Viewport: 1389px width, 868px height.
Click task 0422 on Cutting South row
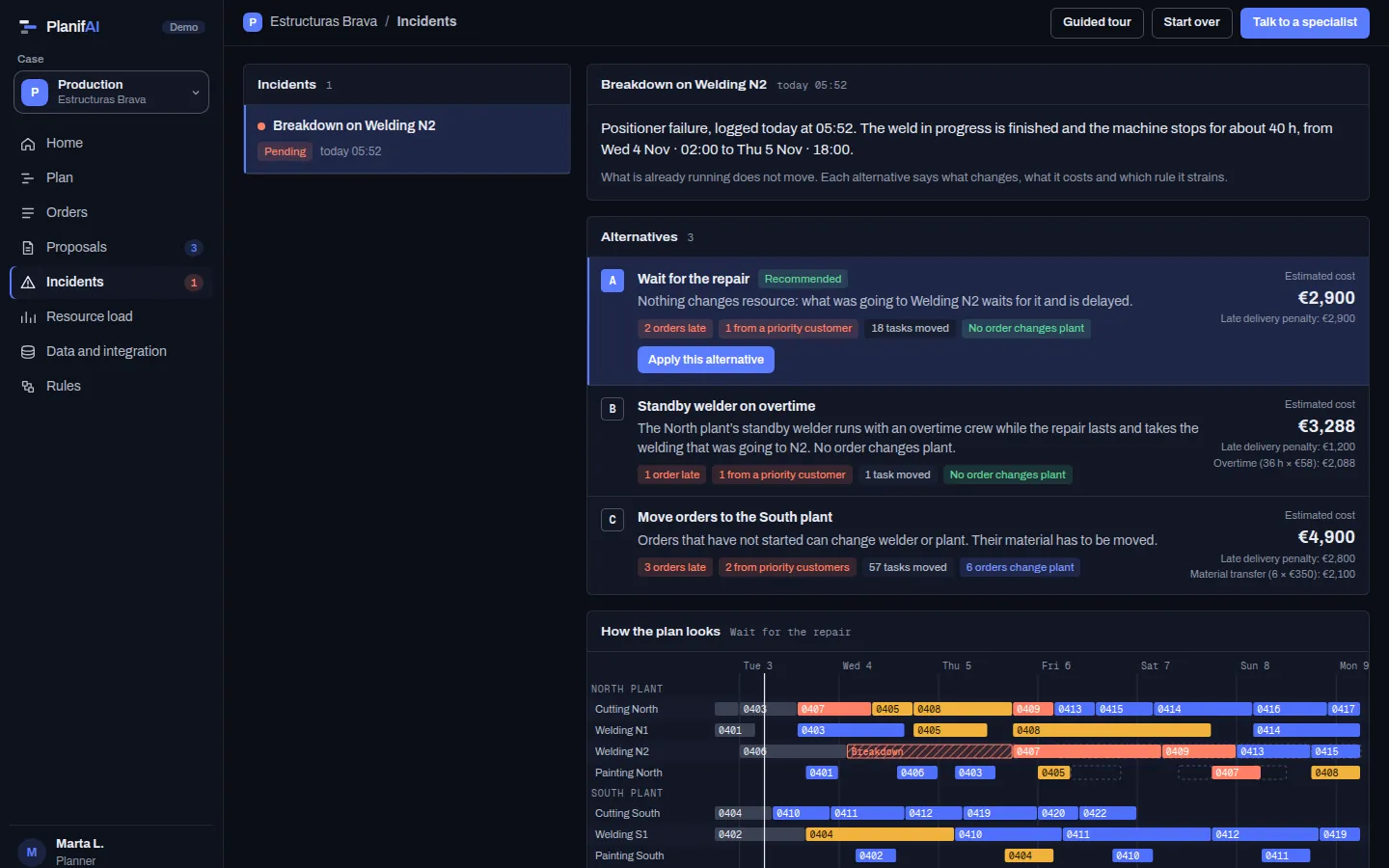point(1108,813)
